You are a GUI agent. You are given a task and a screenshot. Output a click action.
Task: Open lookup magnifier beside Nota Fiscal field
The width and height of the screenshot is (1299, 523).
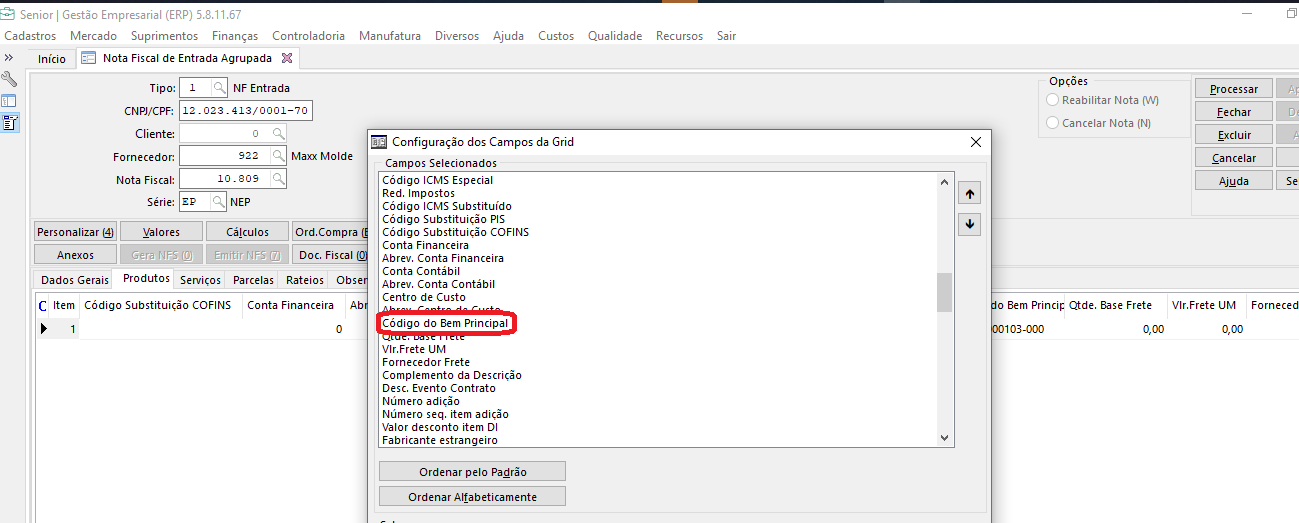278,179
